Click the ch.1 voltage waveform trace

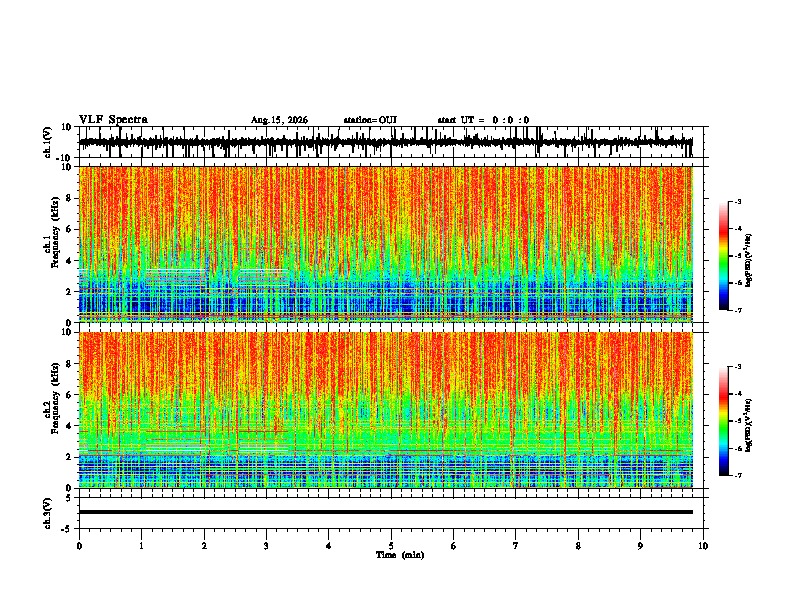pyautogui.click(x=385, y=142)
